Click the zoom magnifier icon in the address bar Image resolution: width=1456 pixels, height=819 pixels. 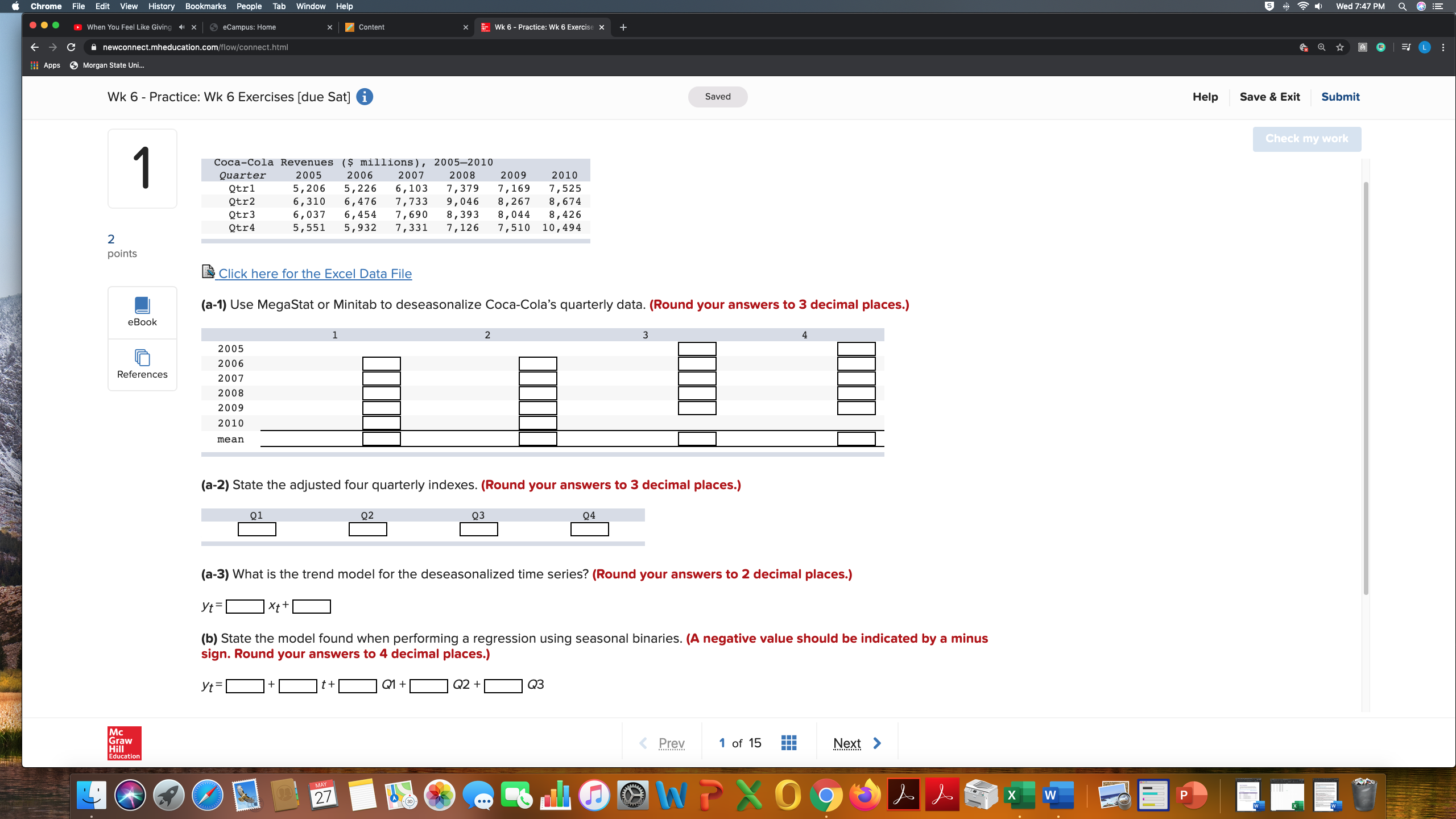1322,47
